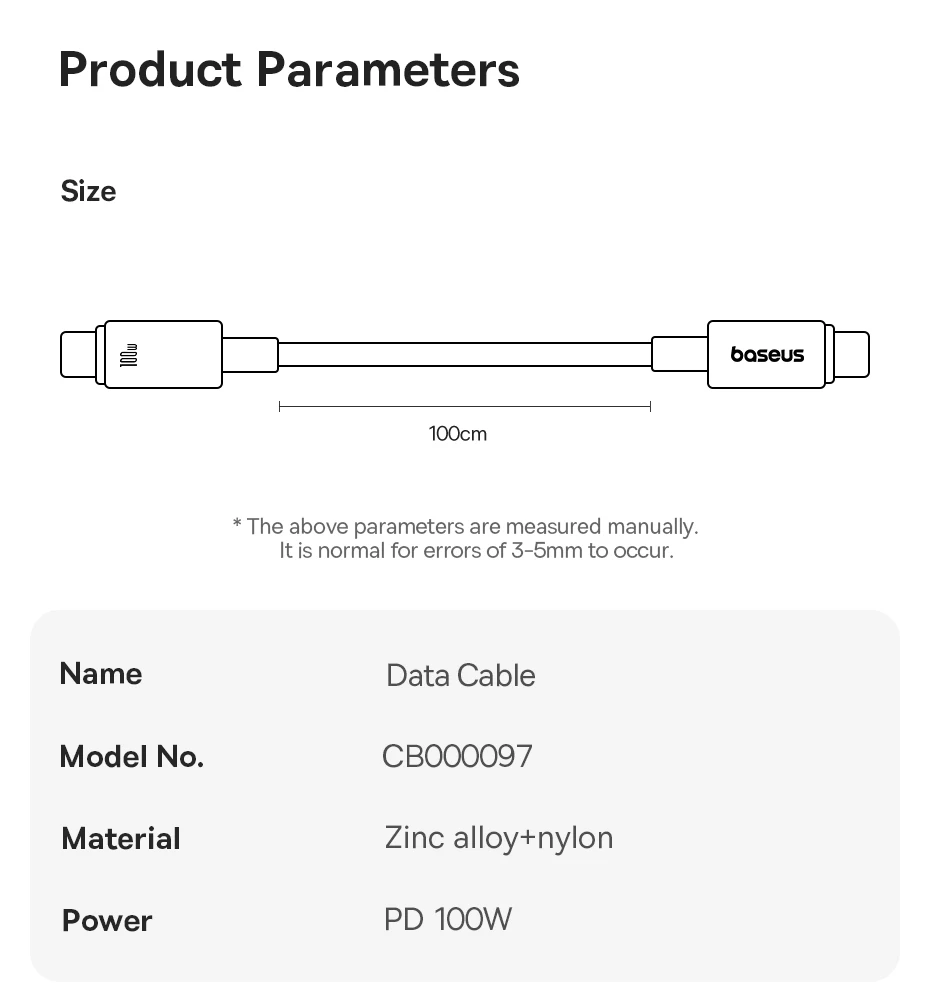Click the "Model No." row label
The width and height of the screenshot is (930, 995).
[132, 757]
